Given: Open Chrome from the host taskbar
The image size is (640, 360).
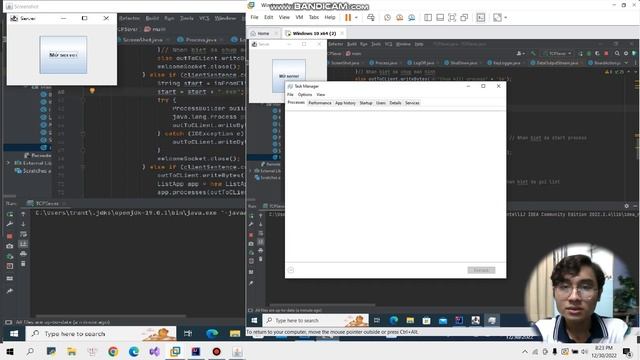Looking at the screenshot, I should coord(113,351).
